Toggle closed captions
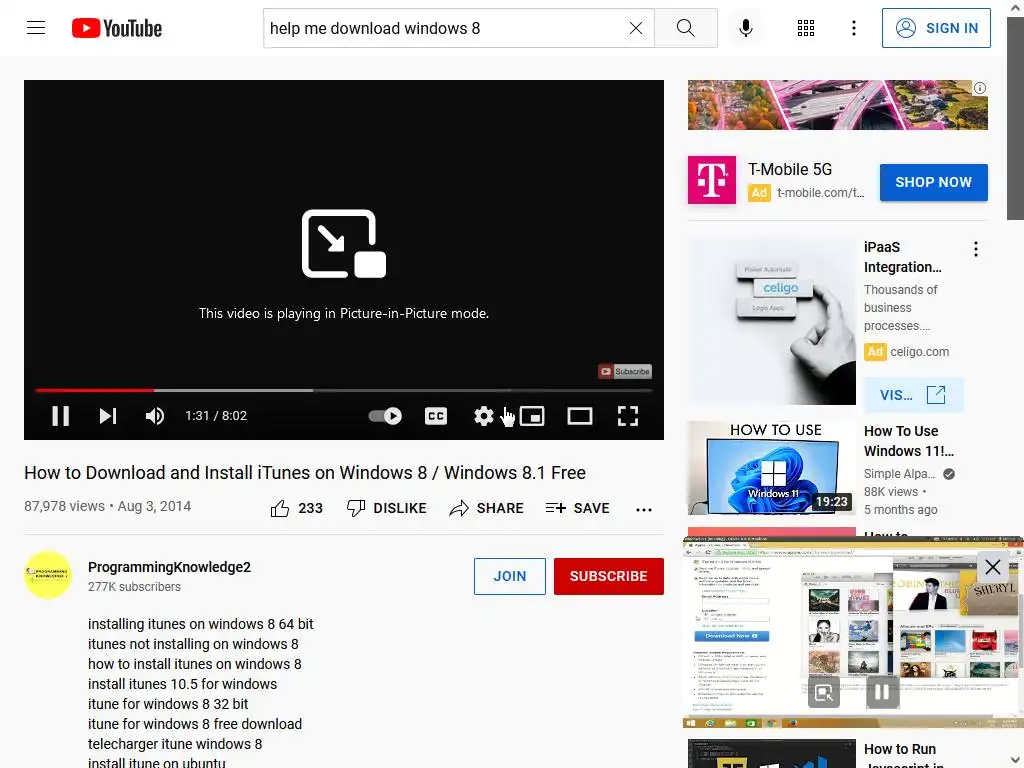This screenshot has height=768, width=1024. [x=436, y=416]
